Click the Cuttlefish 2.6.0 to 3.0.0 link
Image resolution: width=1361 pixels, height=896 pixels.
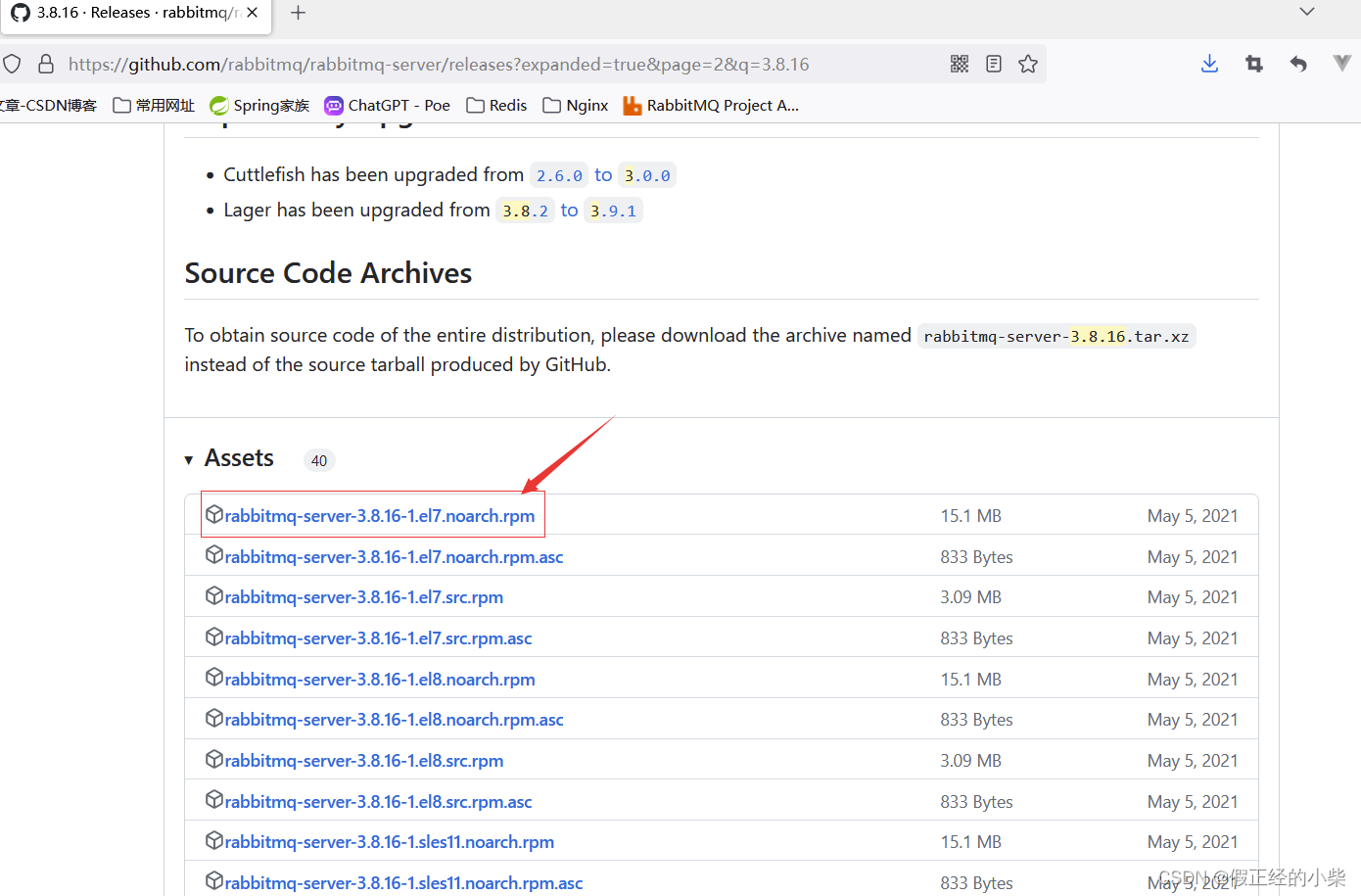coord(603,175)
